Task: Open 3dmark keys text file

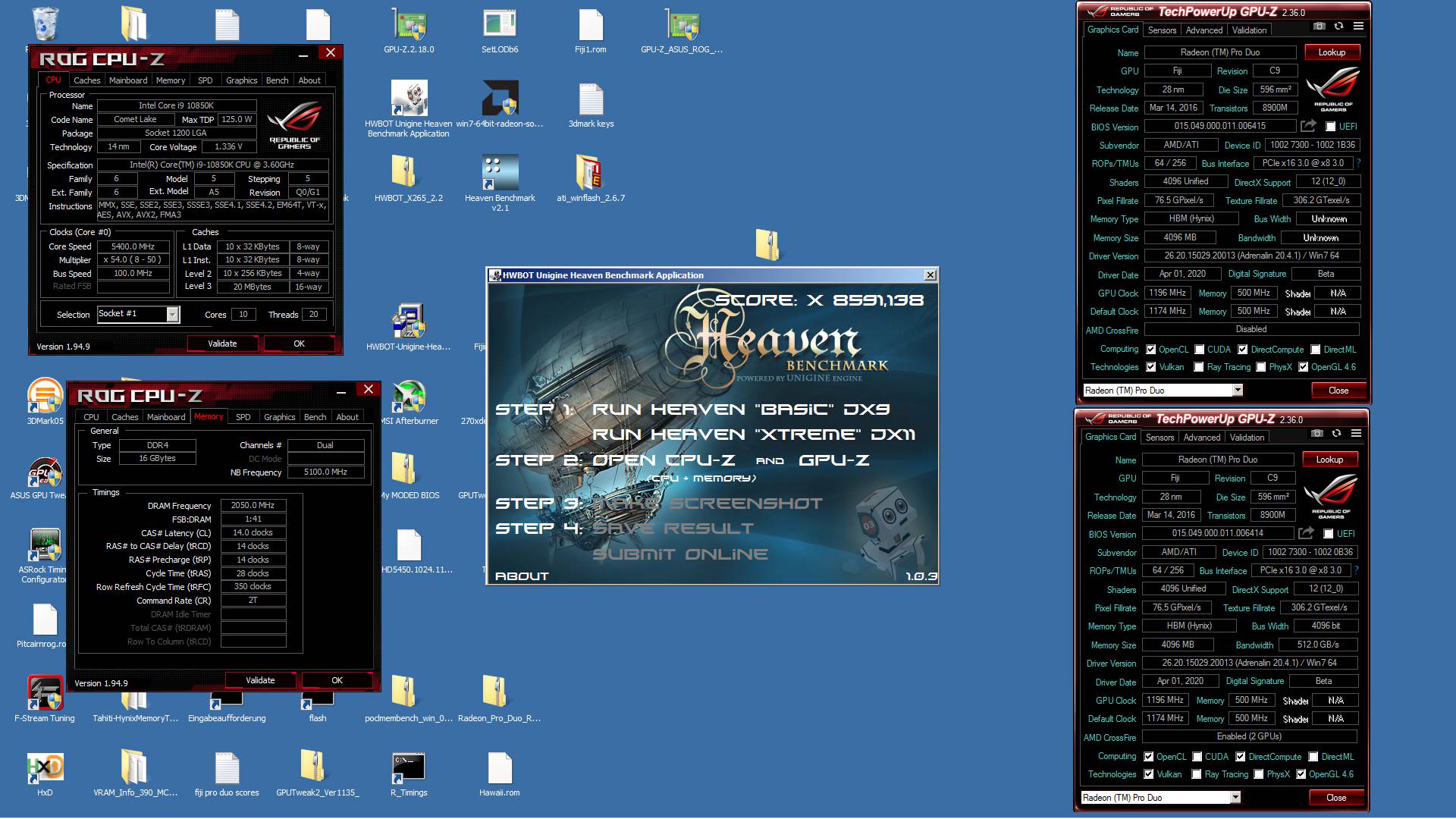Action: point(591,99)
